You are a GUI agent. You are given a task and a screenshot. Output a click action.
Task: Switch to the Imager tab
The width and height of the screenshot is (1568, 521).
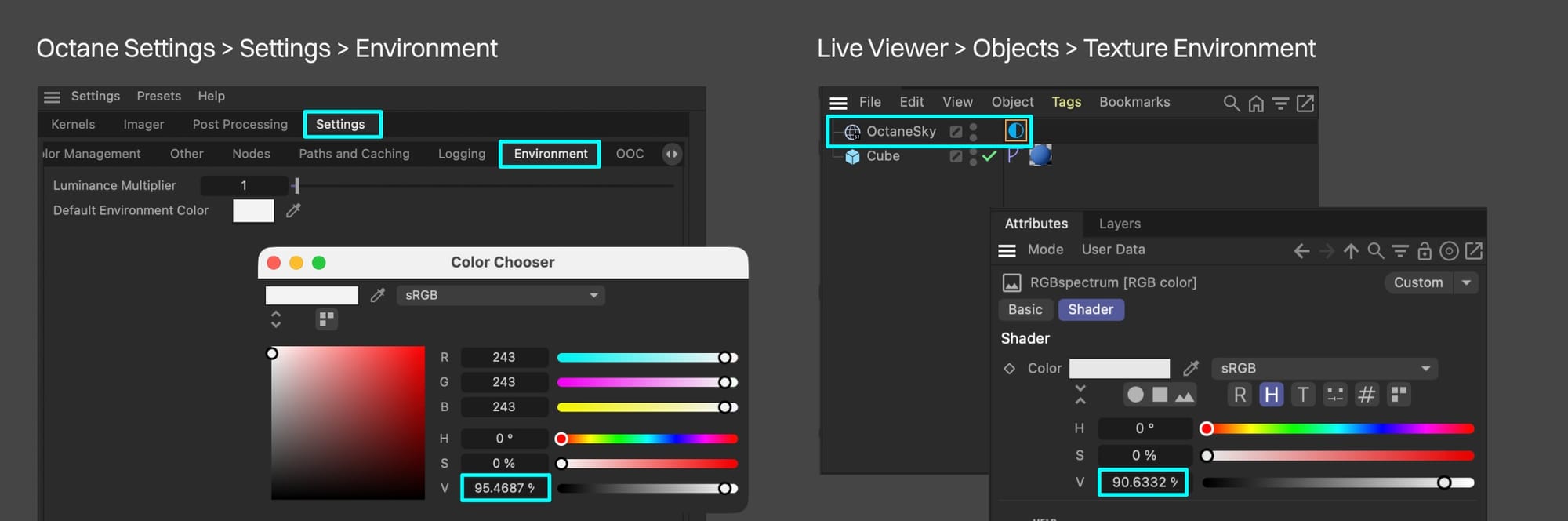(143, 124)
